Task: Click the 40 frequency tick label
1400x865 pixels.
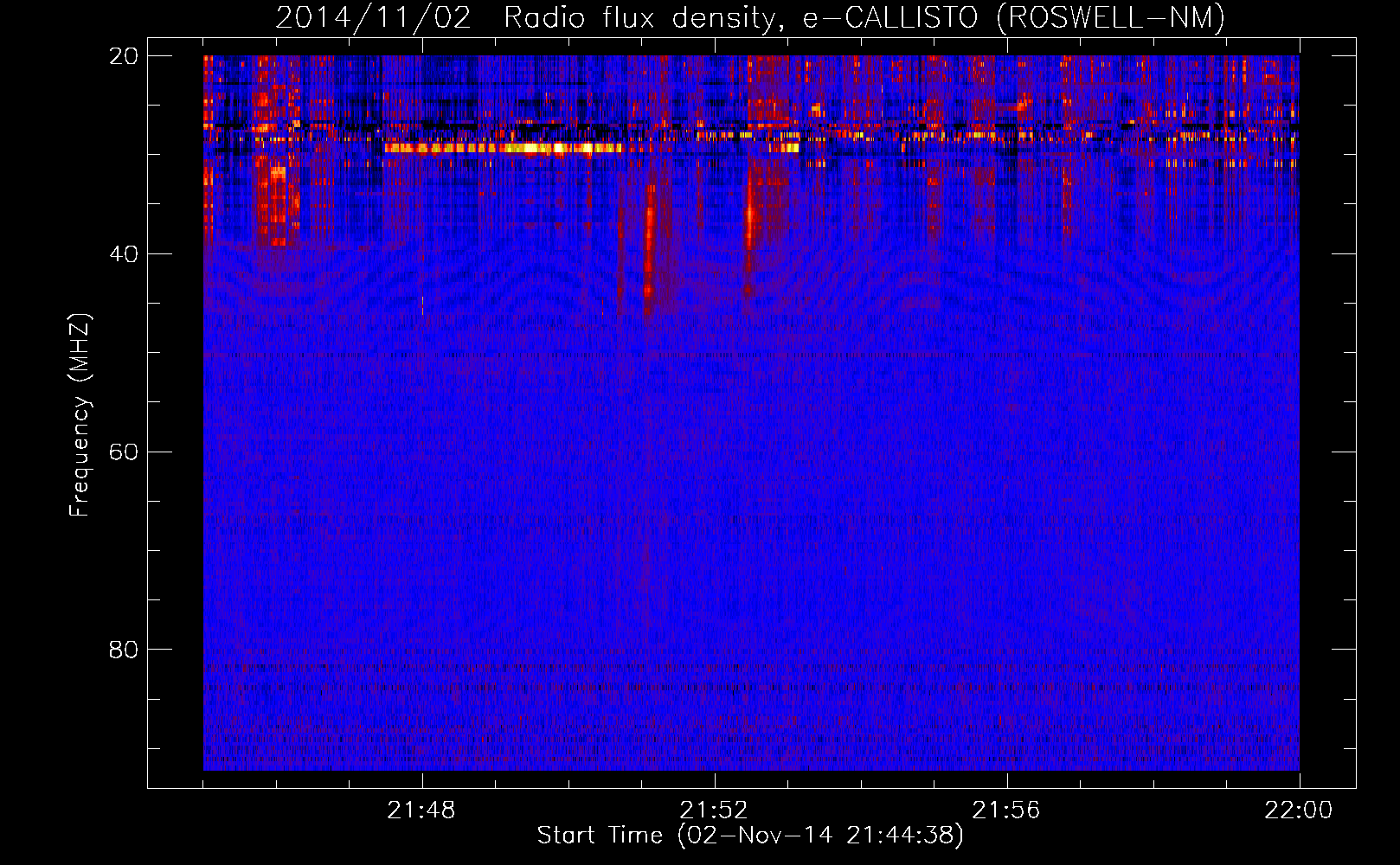Action: pos(124,254)
